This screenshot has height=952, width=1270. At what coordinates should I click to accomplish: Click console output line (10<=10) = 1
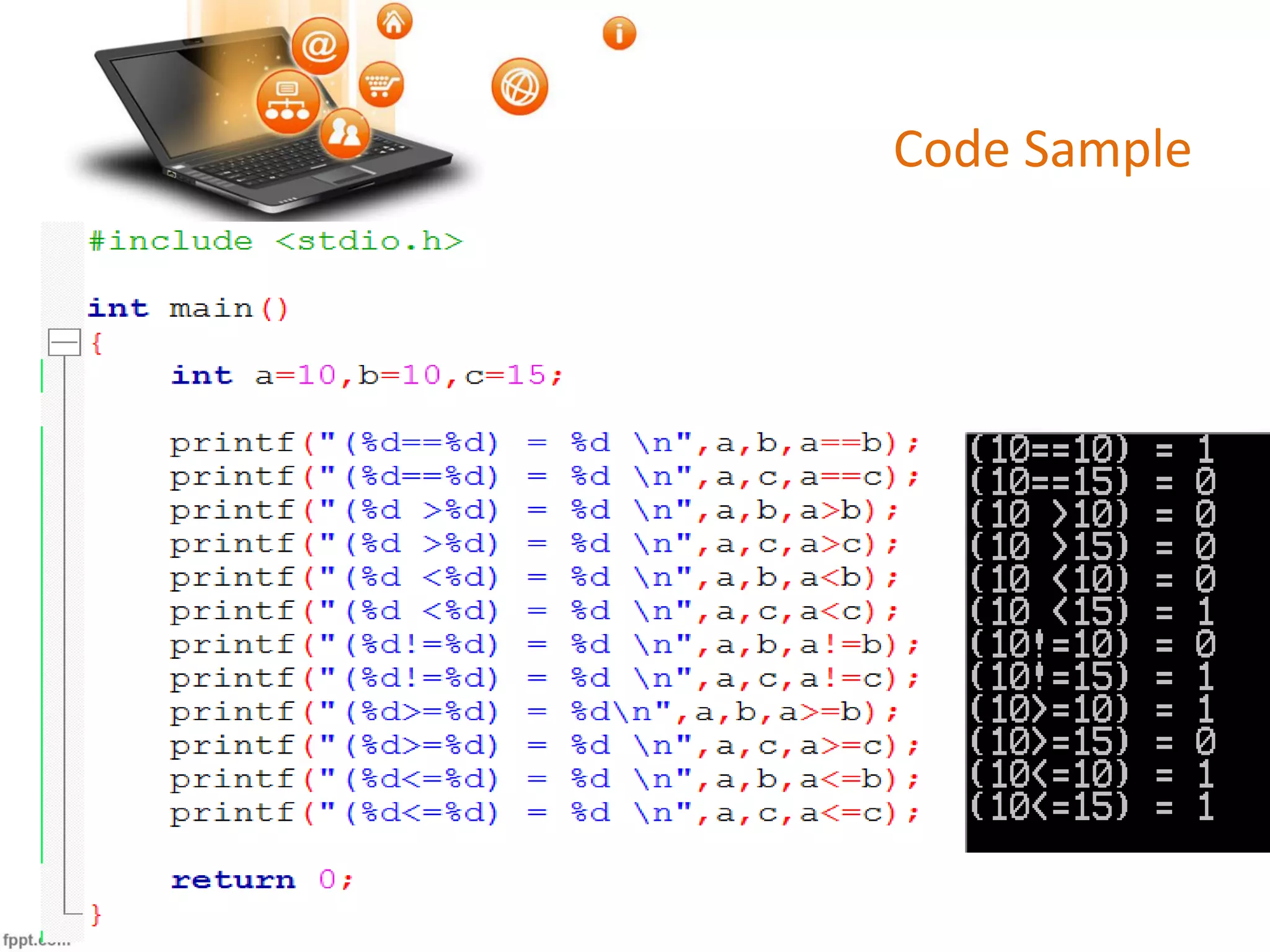1092,774
